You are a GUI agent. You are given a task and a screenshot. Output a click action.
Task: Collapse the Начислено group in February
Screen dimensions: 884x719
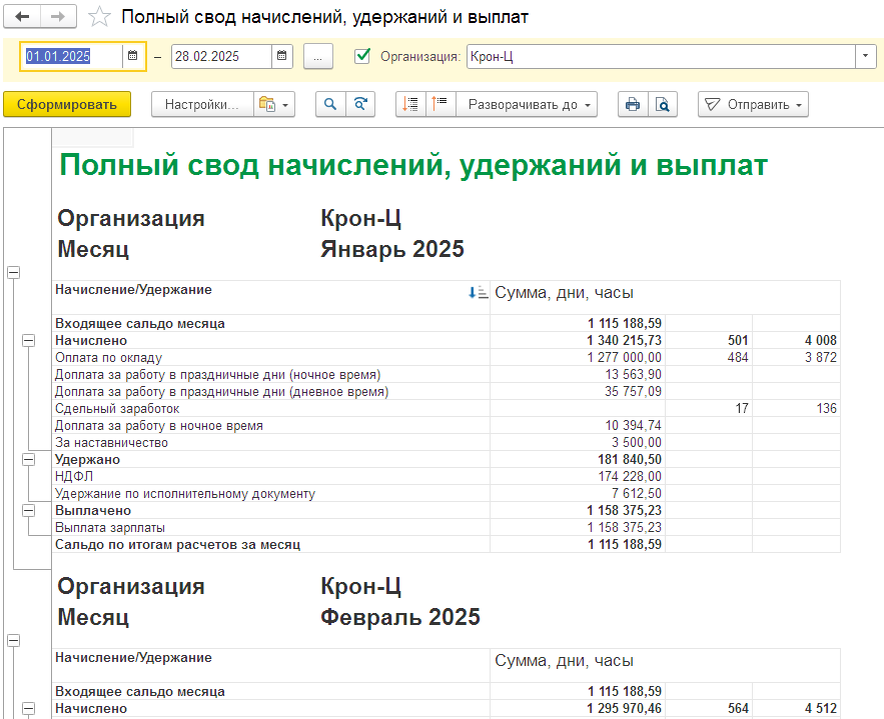[x=28, y=708]
